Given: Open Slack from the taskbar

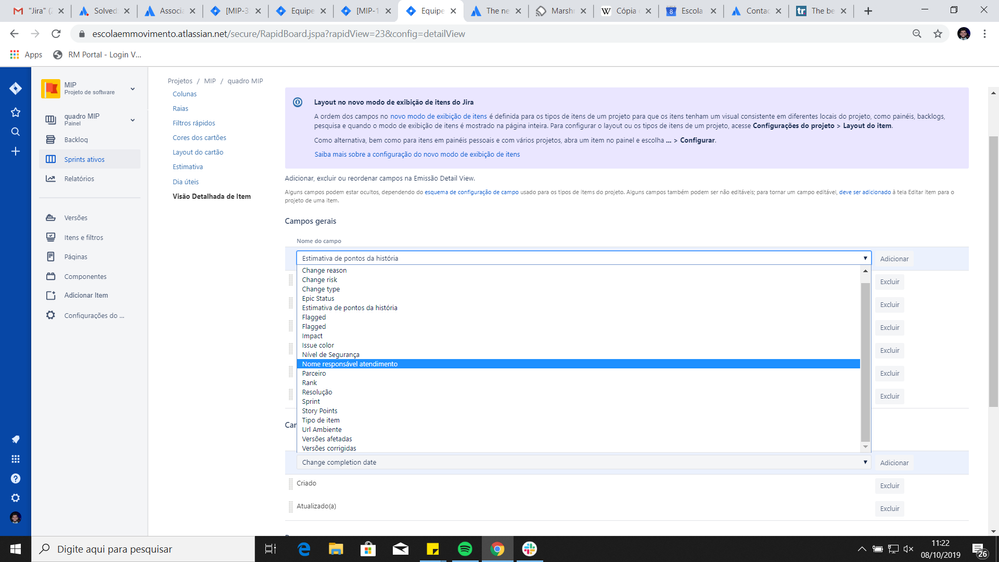Looking at the screenshot, I should point(529,549).
